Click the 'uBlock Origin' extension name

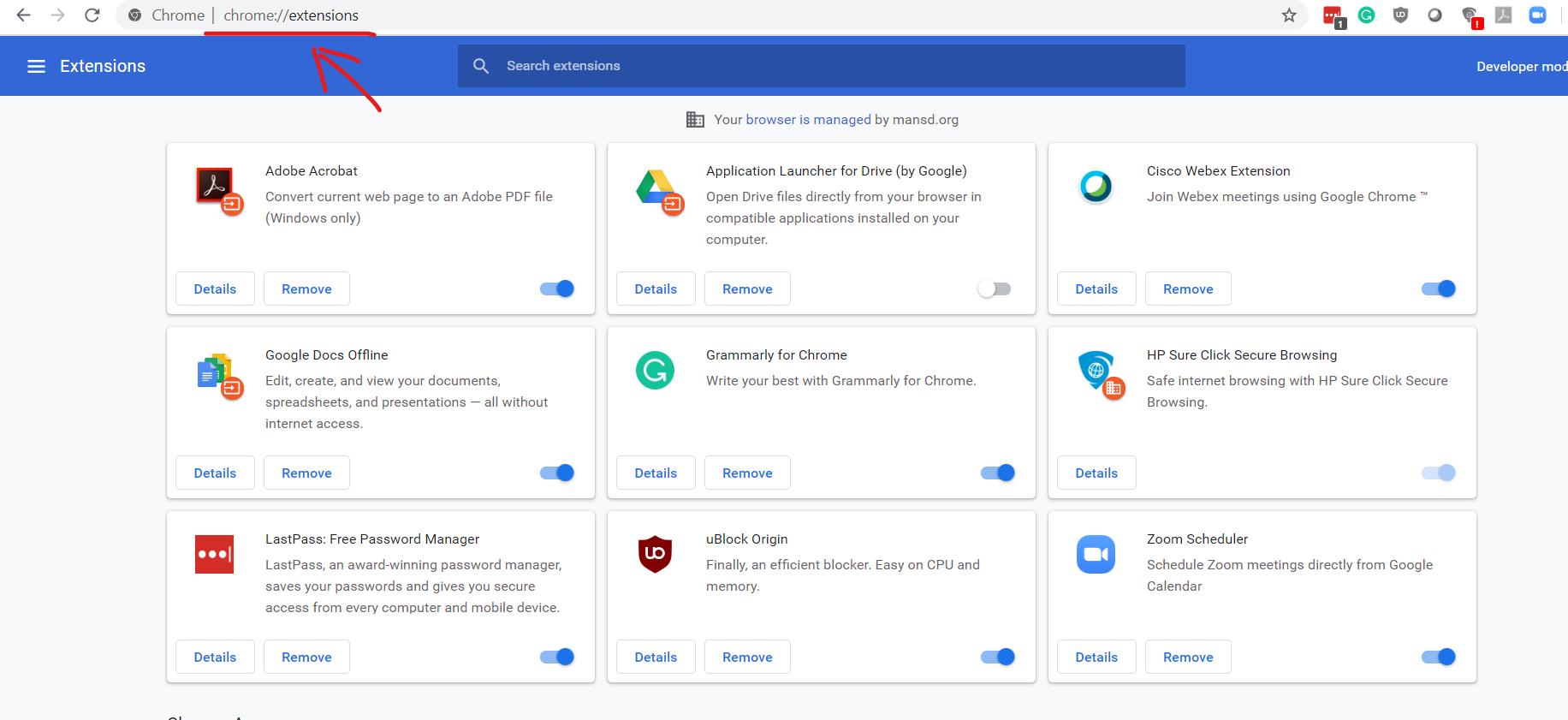click(747, 539)
